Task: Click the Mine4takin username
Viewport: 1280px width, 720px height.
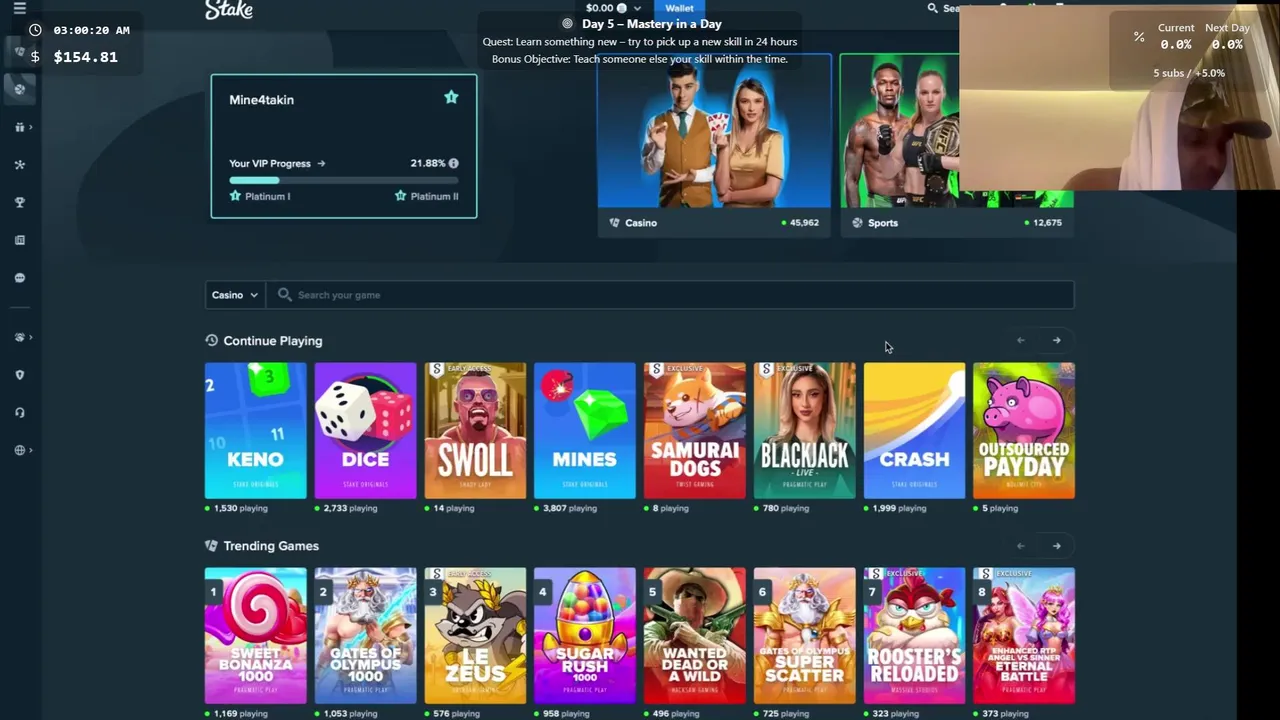Action: point(261,100)
